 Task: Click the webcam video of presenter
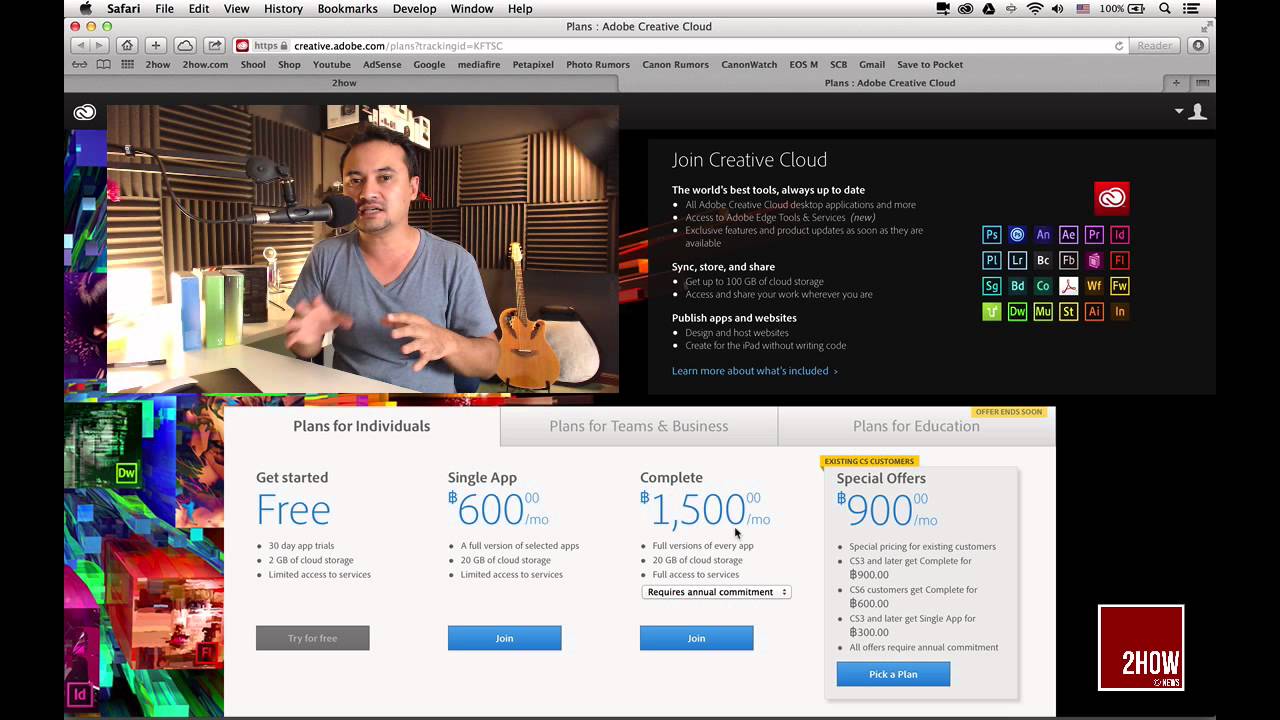[x=362, y=249]
